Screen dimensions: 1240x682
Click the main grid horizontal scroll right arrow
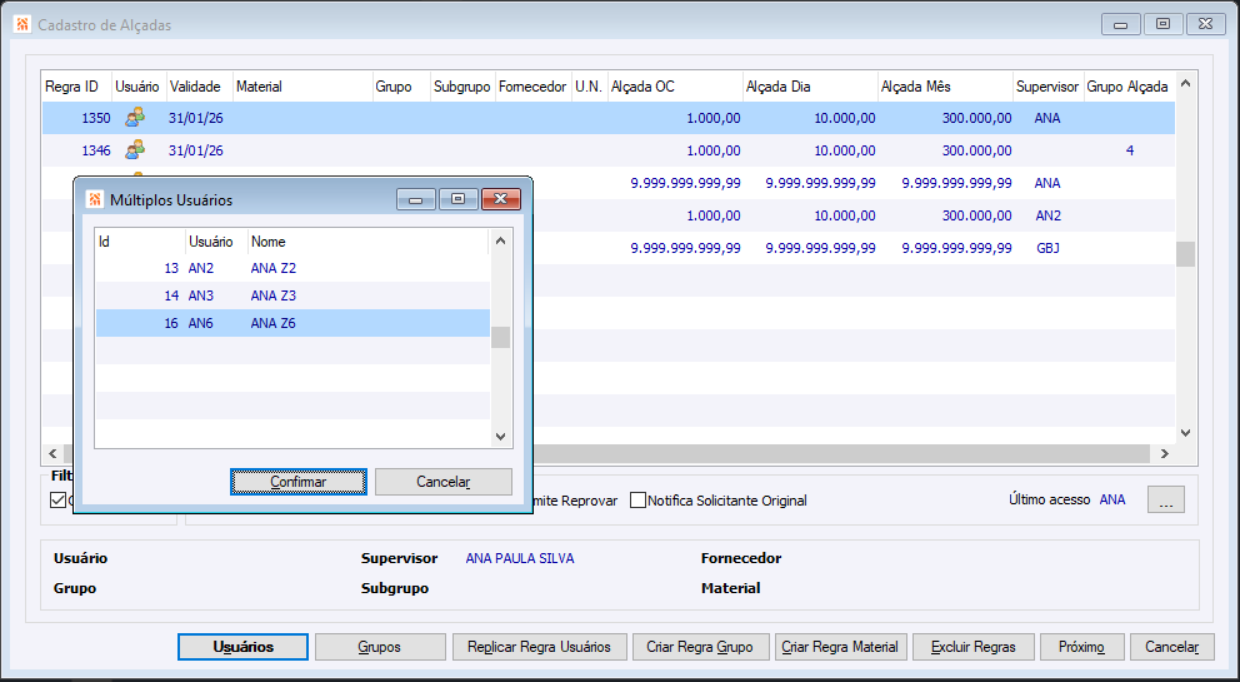pos(1164,454)
